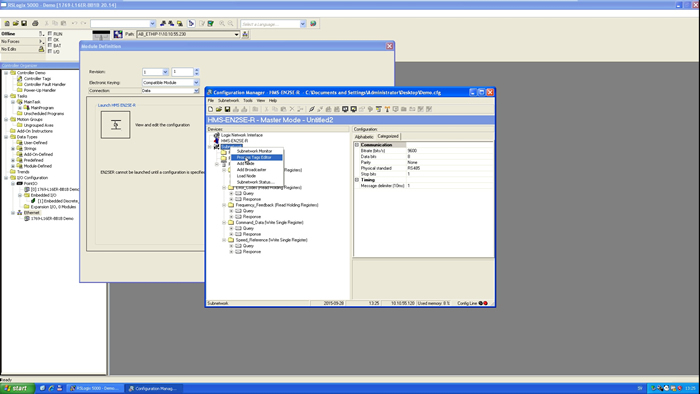
Task: Open the Select a language dropdown
Action: tap(303, 24)
